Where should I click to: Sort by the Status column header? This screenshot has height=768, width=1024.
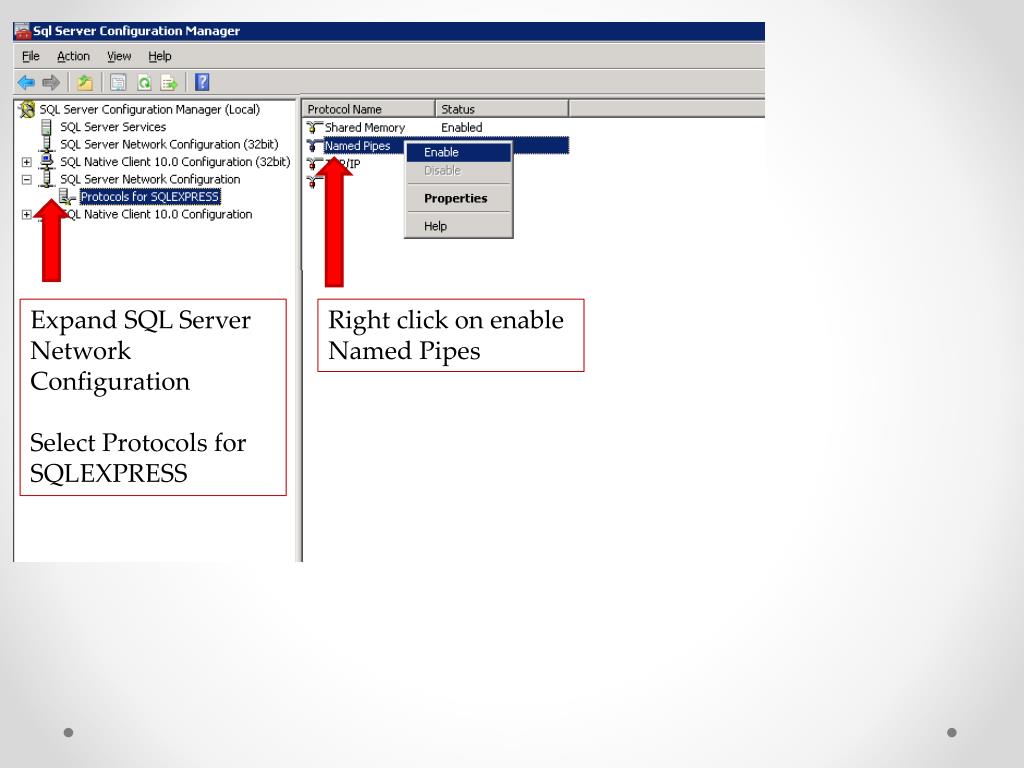pyautogui.click(x=502, y=108)
